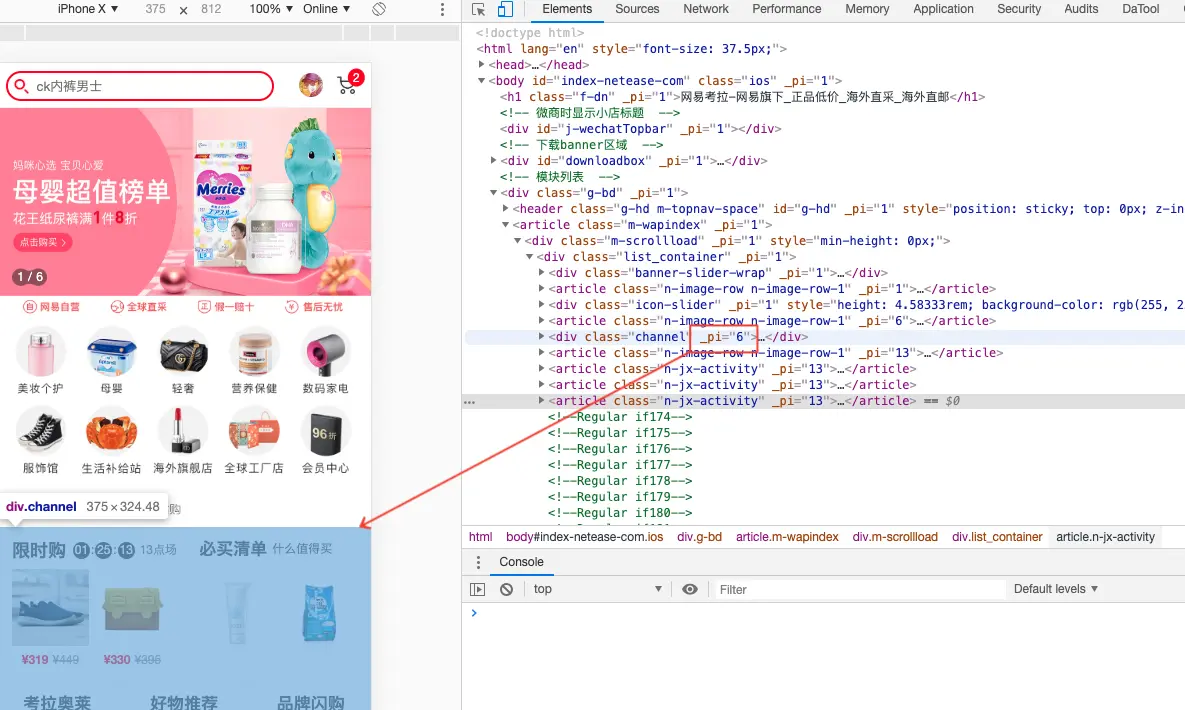1185x710 pixels.
Task: Click the 数码家电 category icon
Action: pyautogui.click(x=326, y=353)
